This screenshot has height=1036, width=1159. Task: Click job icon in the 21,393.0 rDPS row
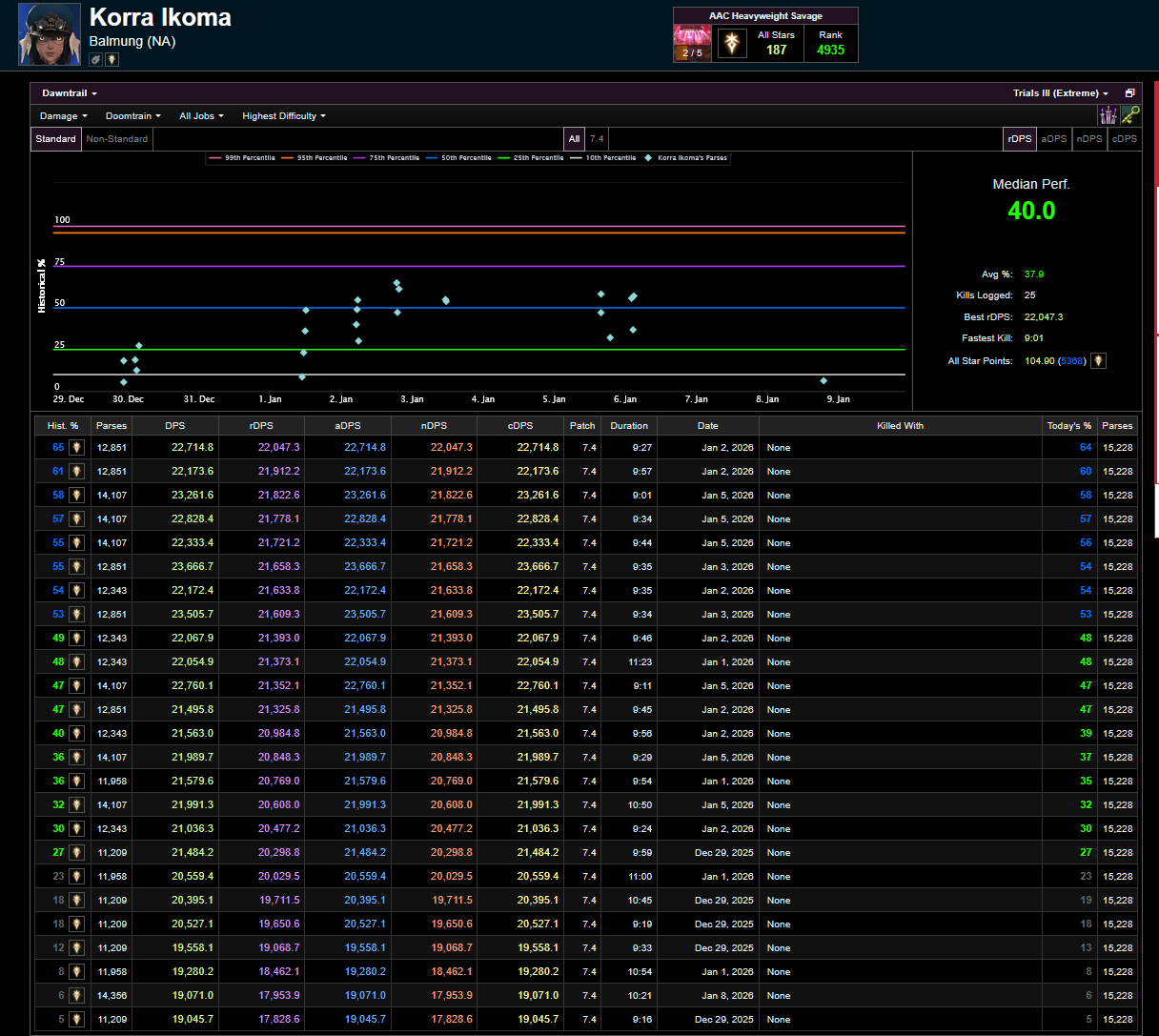76,638
